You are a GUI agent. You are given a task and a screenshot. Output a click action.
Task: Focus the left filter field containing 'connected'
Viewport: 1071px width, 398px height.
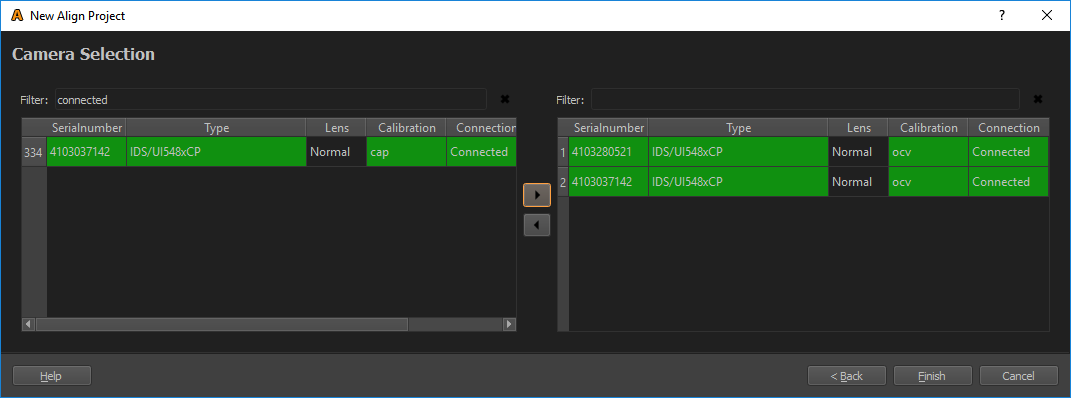tap(270, 100)
